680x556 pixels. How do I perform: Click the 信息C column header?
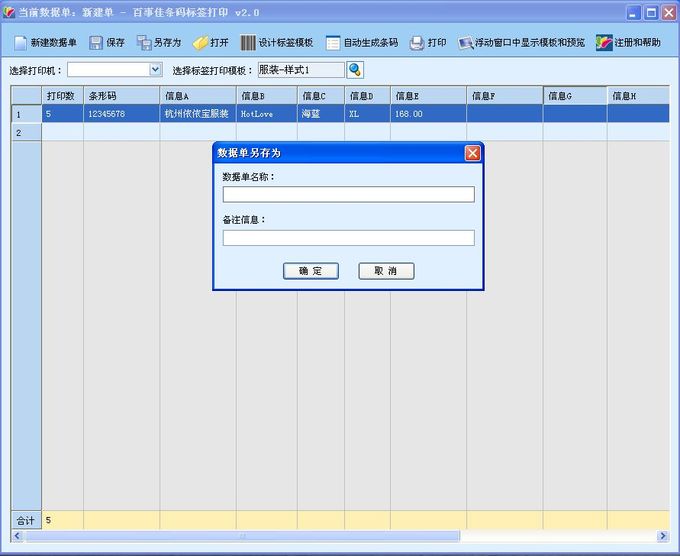(321, 95)
